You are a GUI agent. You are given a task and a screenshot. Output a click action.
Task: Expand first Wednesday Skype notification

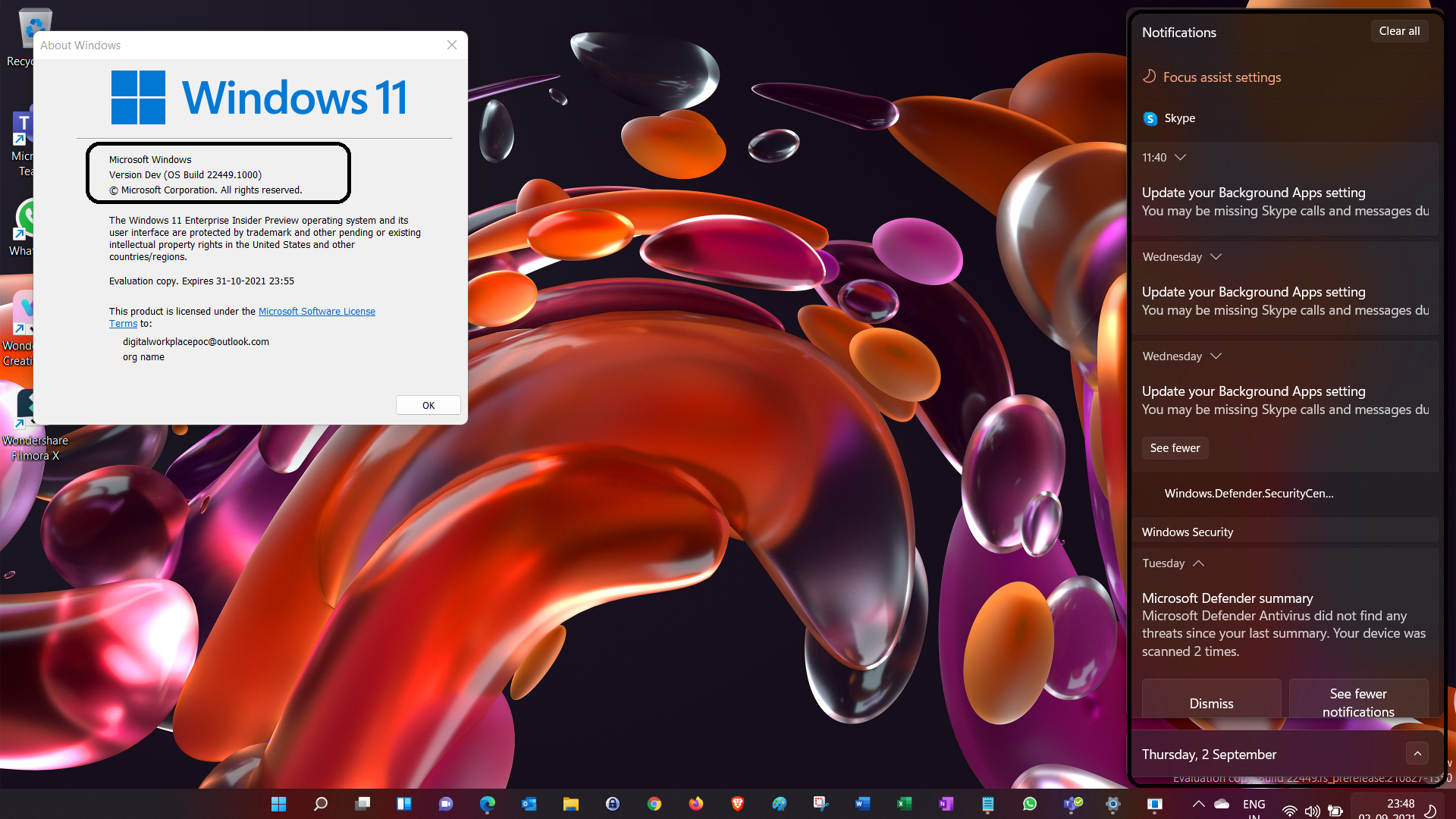tap(1216, 257)
